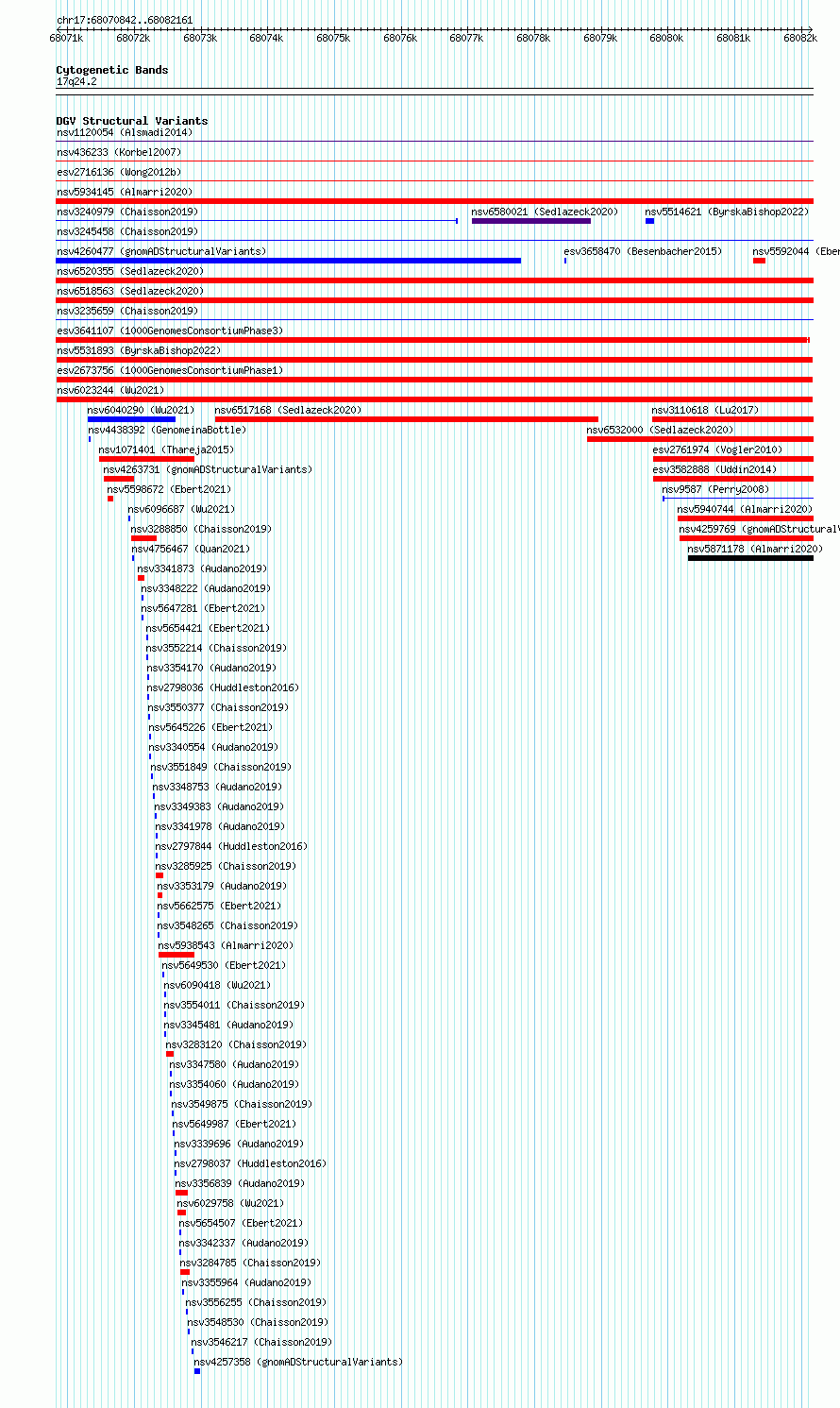Click nsv4257358 (gnomADStructuralVariants) label
This screenshot has height=1408, width=840.
click(x=299, y=1362)
